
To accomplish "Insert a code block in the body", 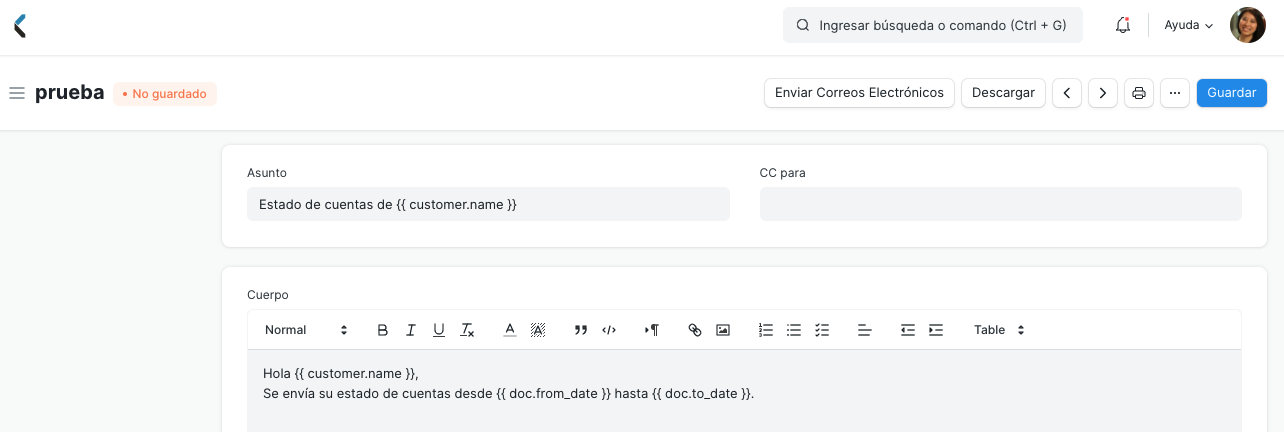I will (609, 330).
